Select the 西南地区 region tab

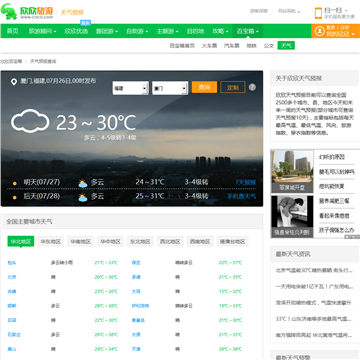(200, 241)
